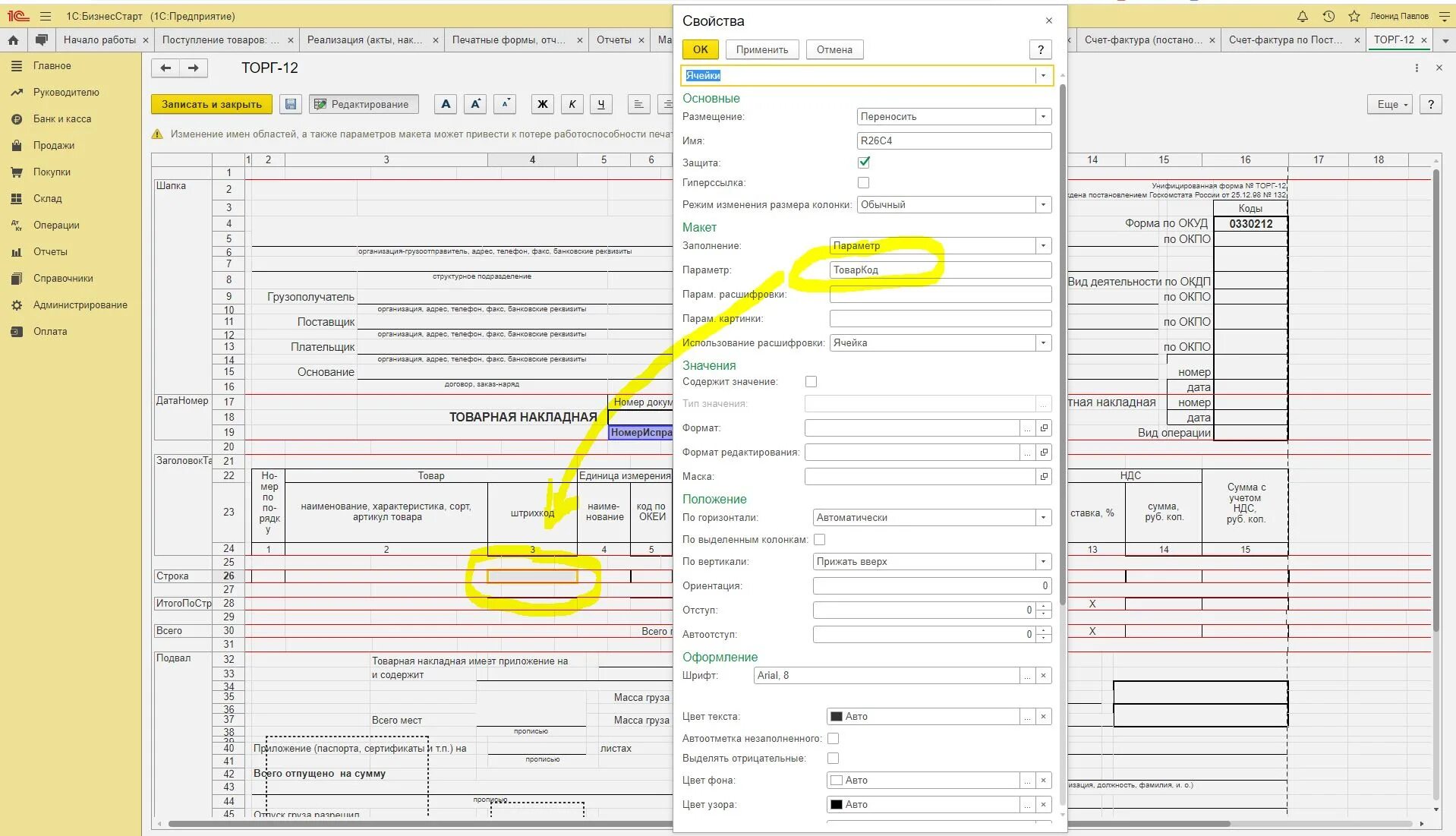The width and height of the screenshot is (1456, 836).
Task: Navigate back with the left arrow
Action: [x=165, y=68]
